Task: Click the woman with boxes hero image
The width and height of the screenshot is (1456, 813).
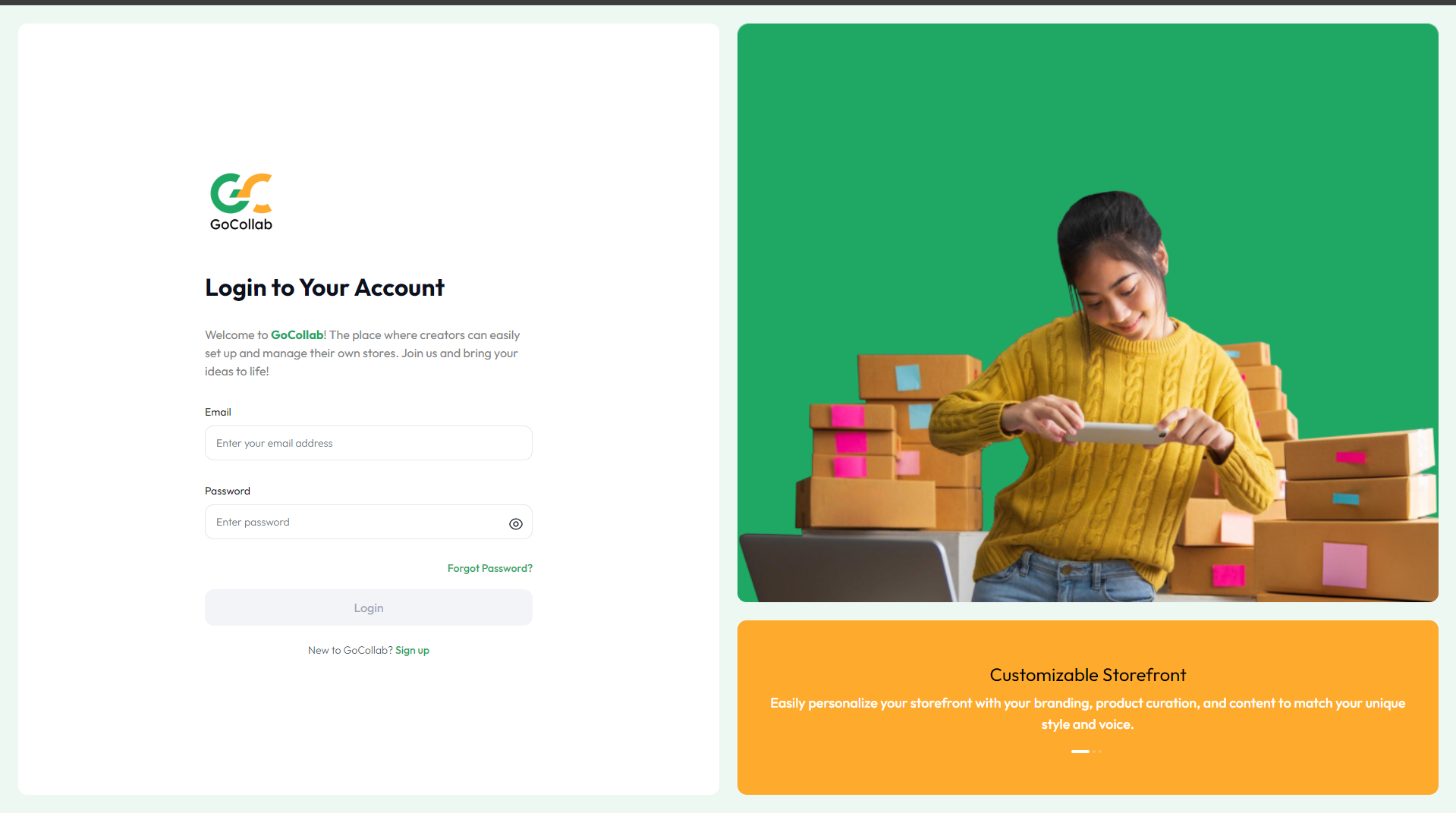Action: pyautogui.click(x=1087, y=312)
